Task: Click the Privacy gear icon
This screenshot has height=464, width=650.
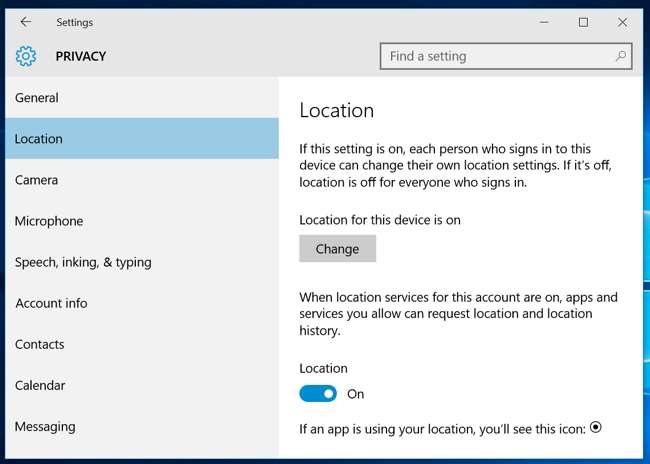Action: [26, 57]
